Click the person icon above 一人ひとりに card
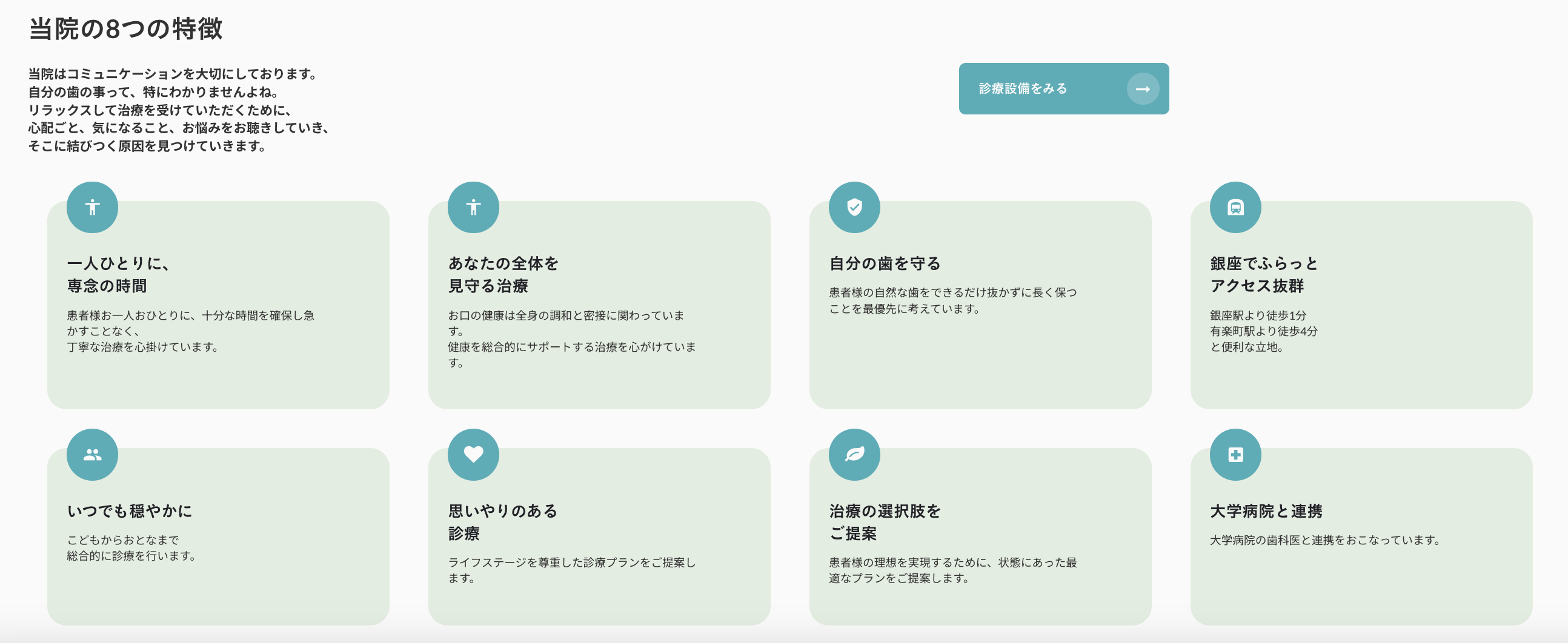Screen dimensions: 1568x643 [x=92, y=207]
